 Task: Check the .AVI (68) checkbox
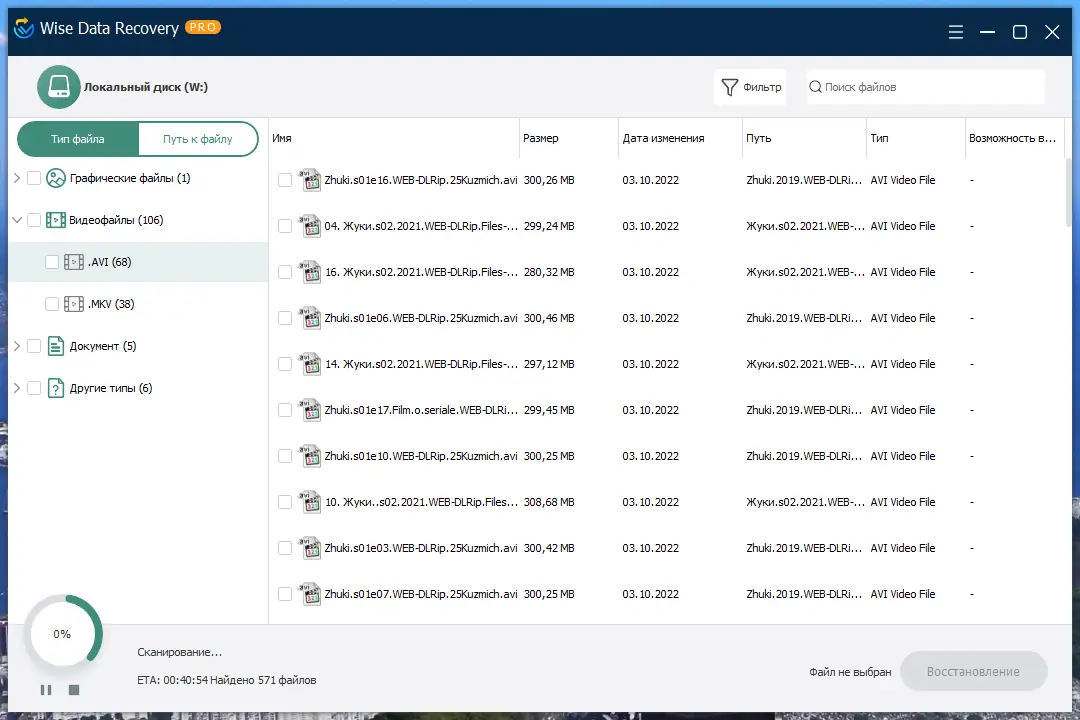52,263
